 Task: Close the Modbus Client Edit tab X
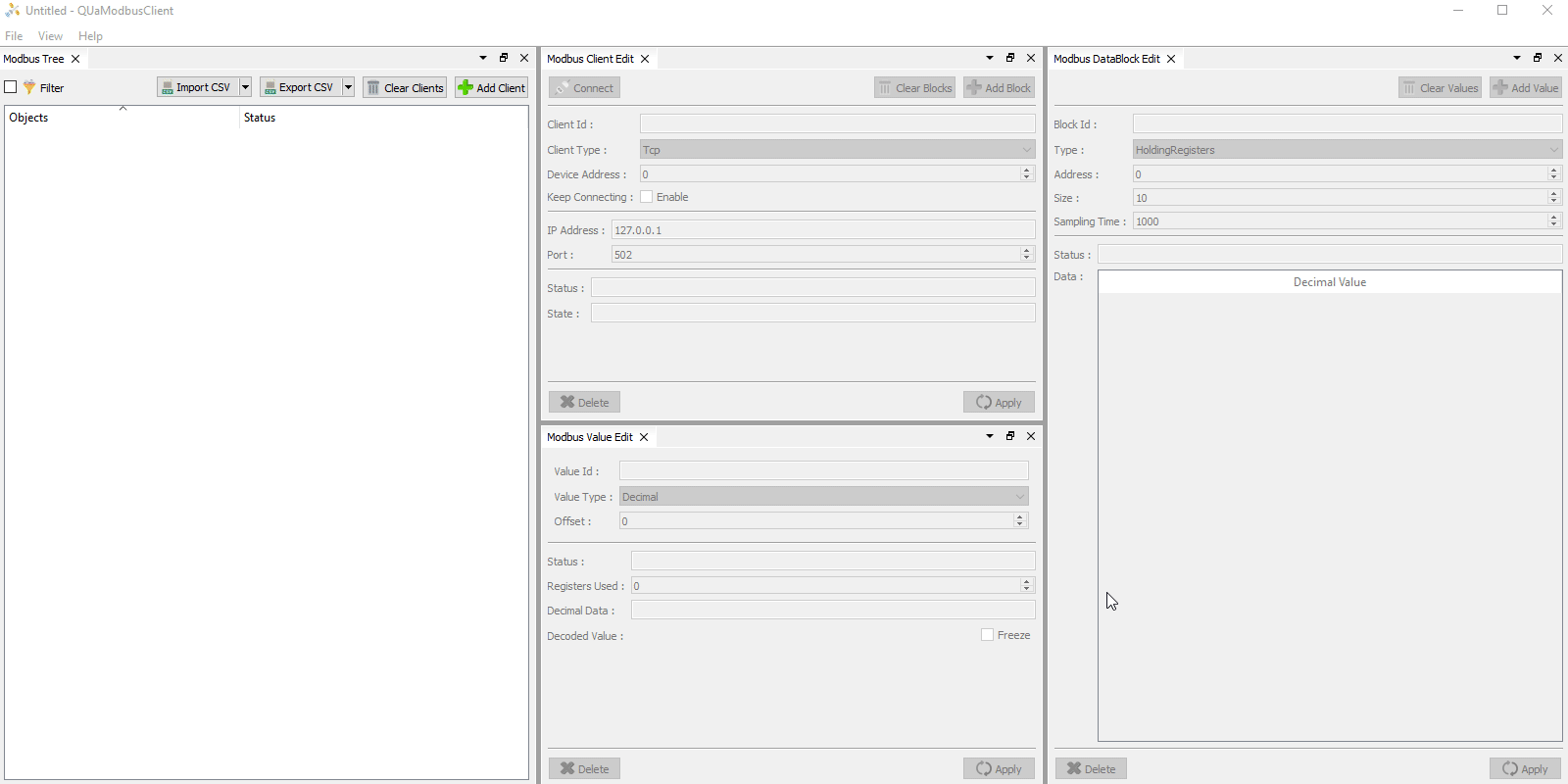coord(645,59)
